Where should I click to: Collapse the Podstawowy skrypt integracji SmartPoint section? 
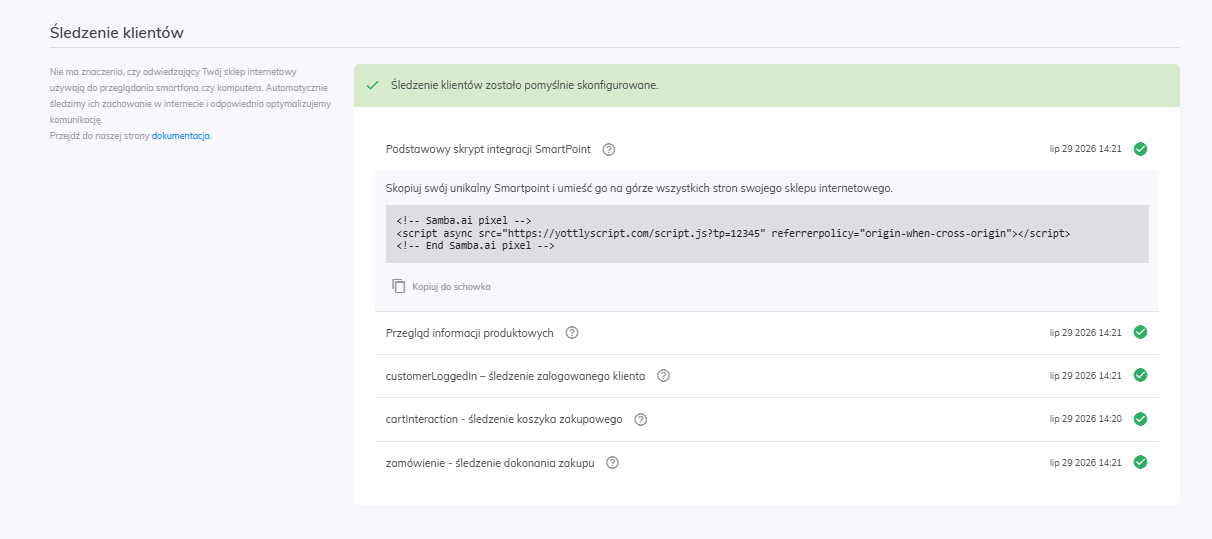tap(766, 149)
